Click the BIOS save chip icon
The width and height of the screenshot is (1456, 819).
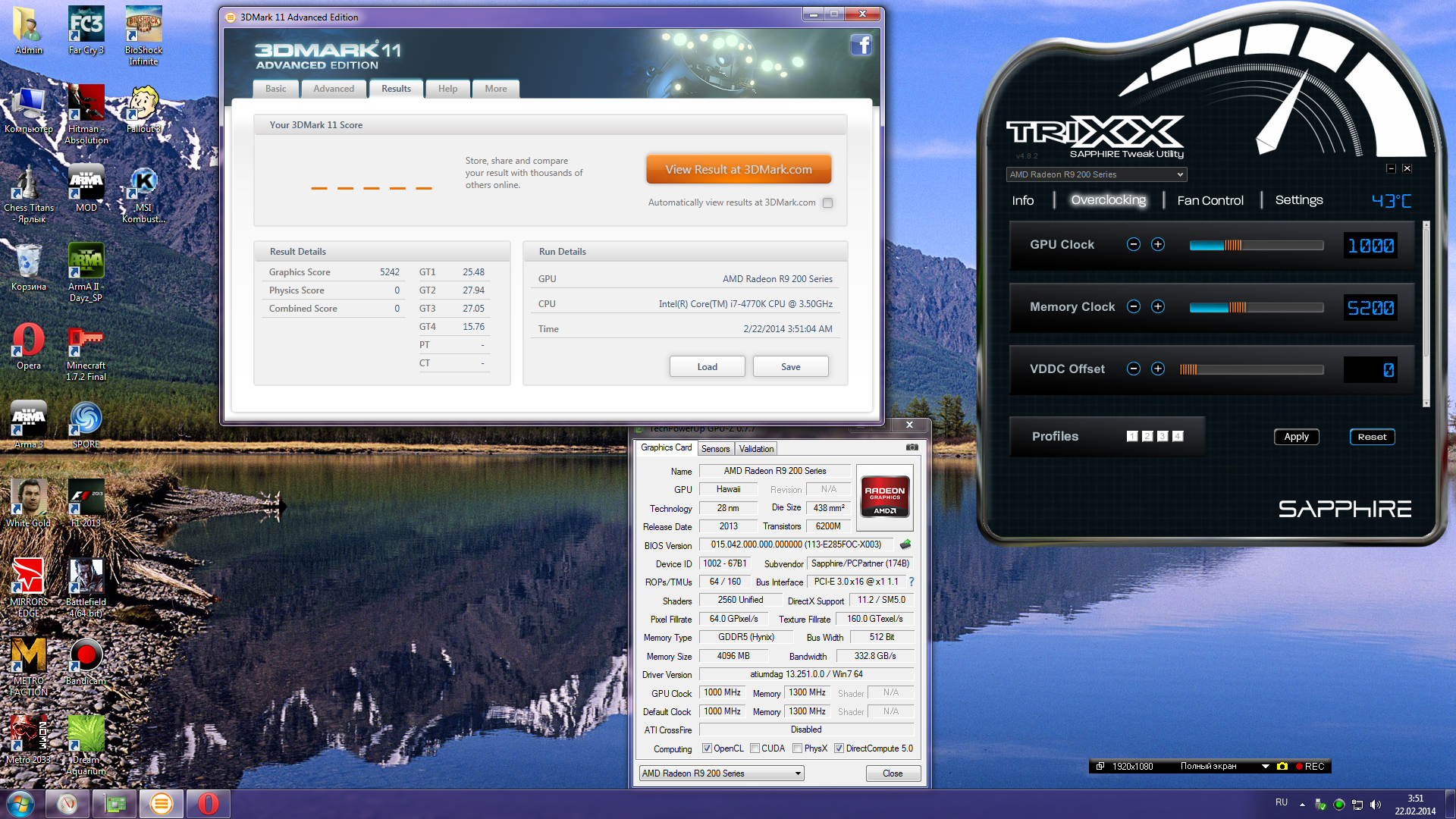pos(905,544)
